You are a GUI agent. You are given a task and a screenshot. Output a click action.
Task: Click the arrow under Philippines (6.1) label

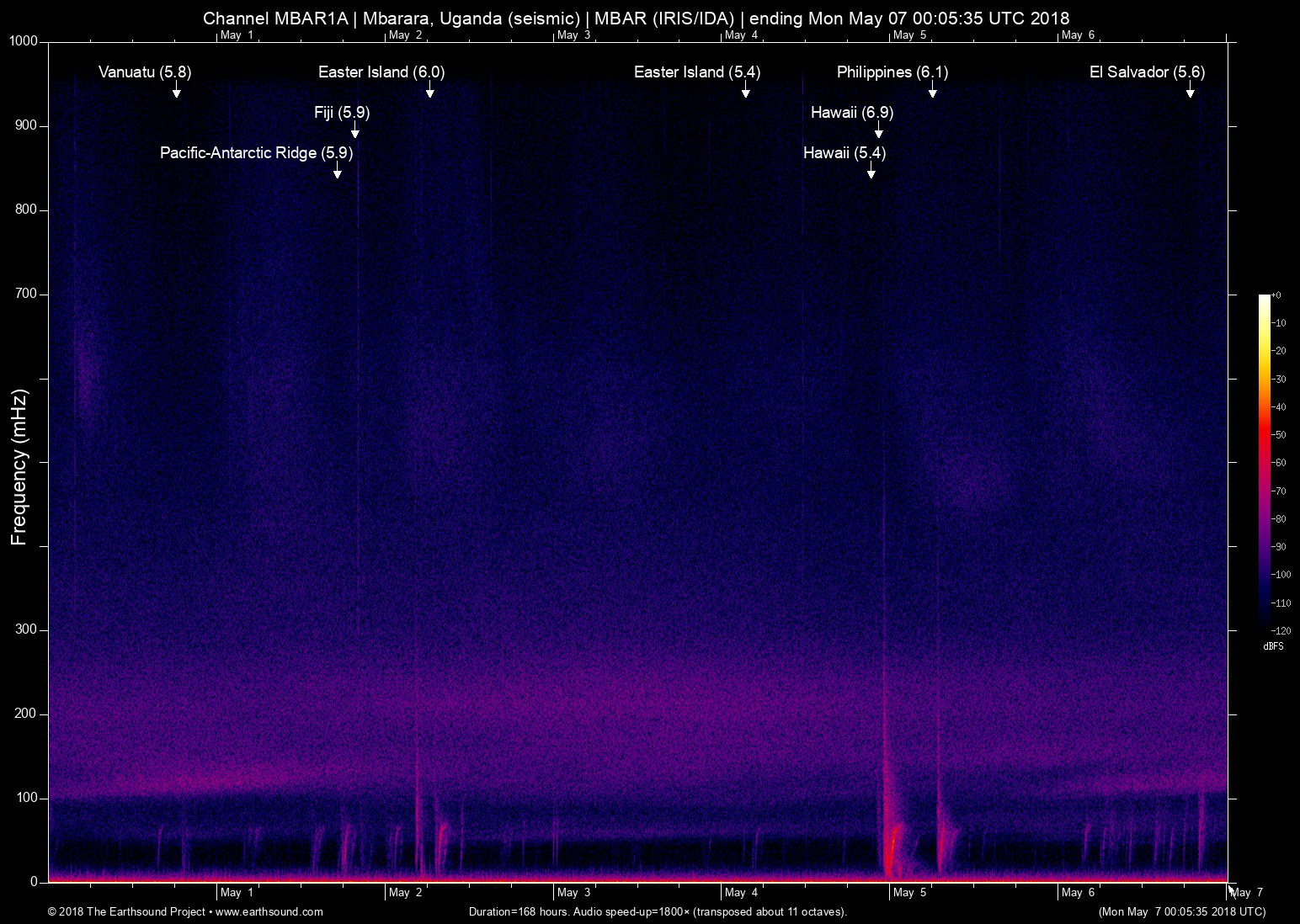[x=932, y=90]
